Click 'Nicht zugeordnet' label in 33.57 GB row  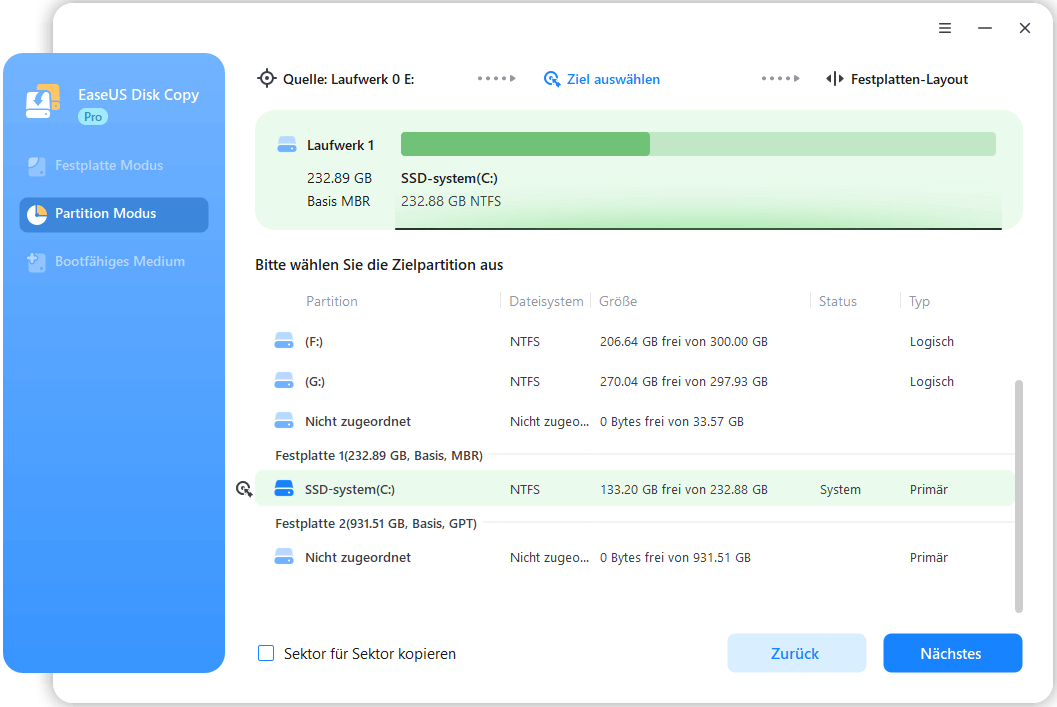(x=358, y=422)
